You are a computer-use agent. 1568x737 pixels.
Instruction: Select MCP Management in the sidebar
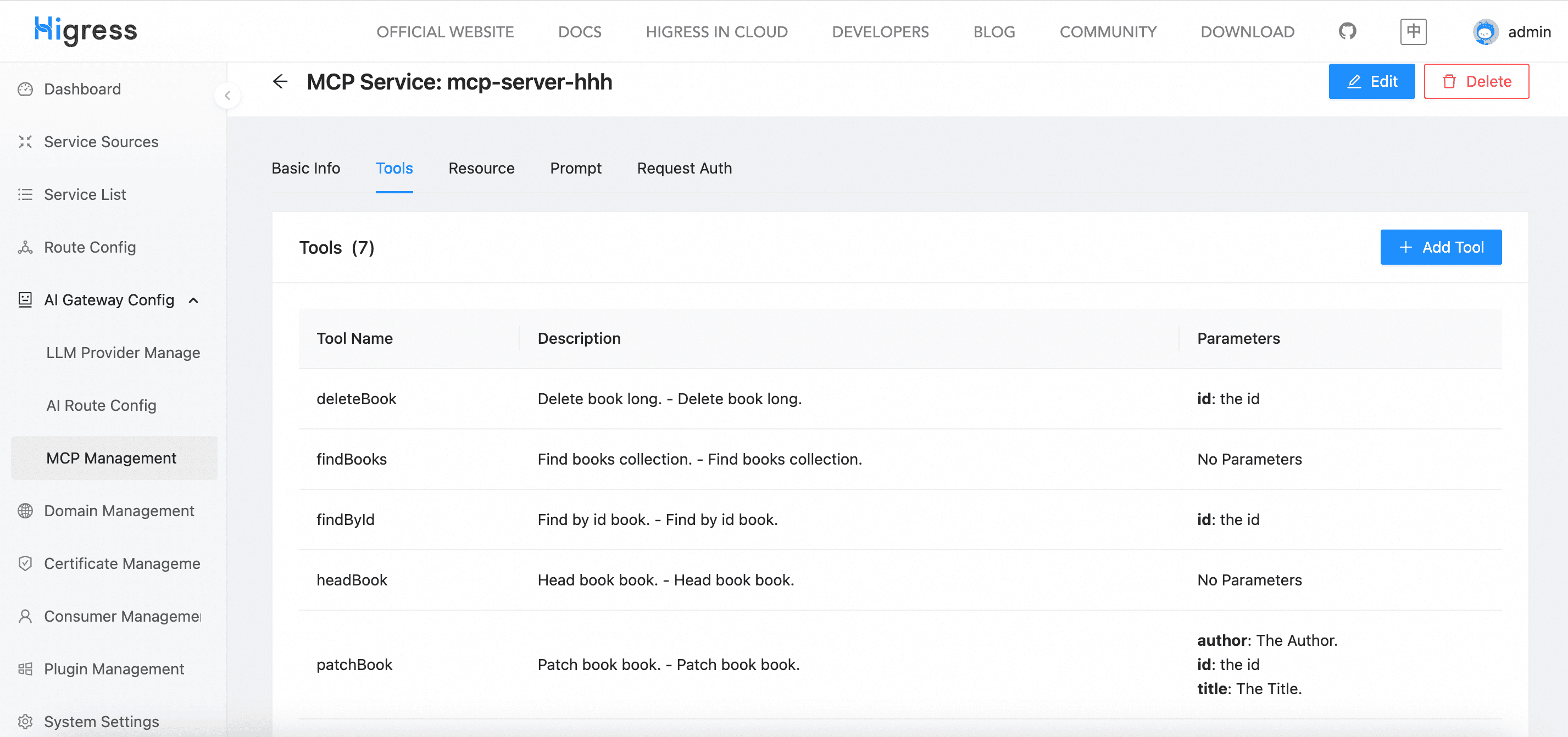(x=114, y=458)
